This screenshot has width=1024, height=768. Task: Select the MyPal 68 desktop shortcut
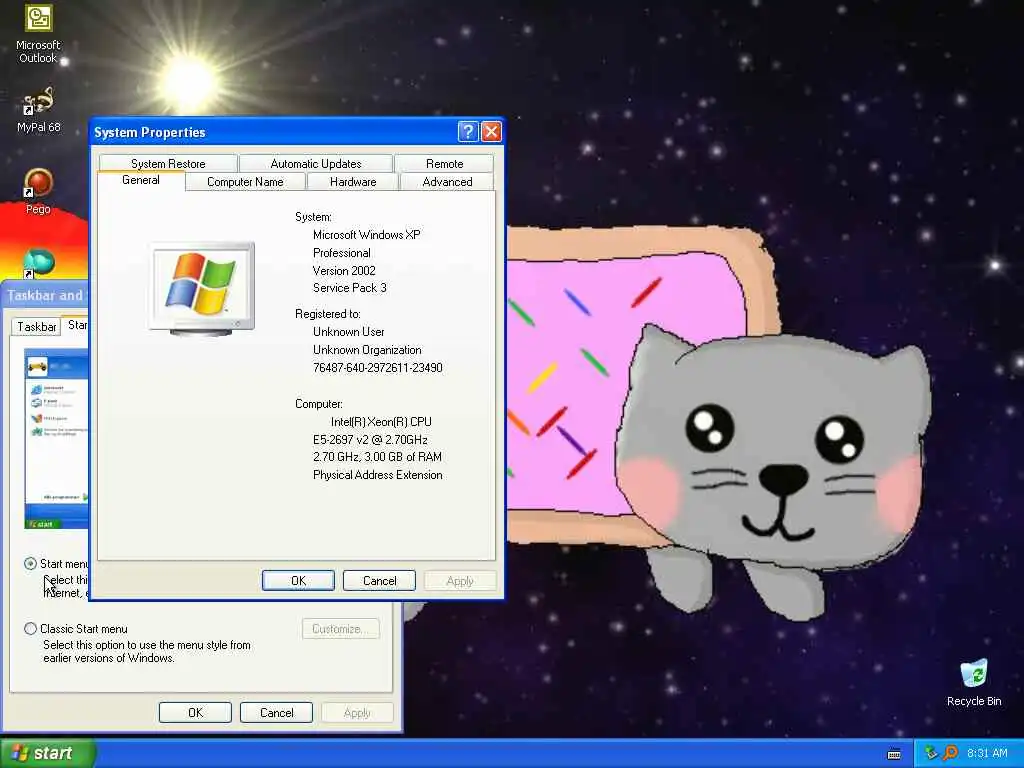pos(38,110)
